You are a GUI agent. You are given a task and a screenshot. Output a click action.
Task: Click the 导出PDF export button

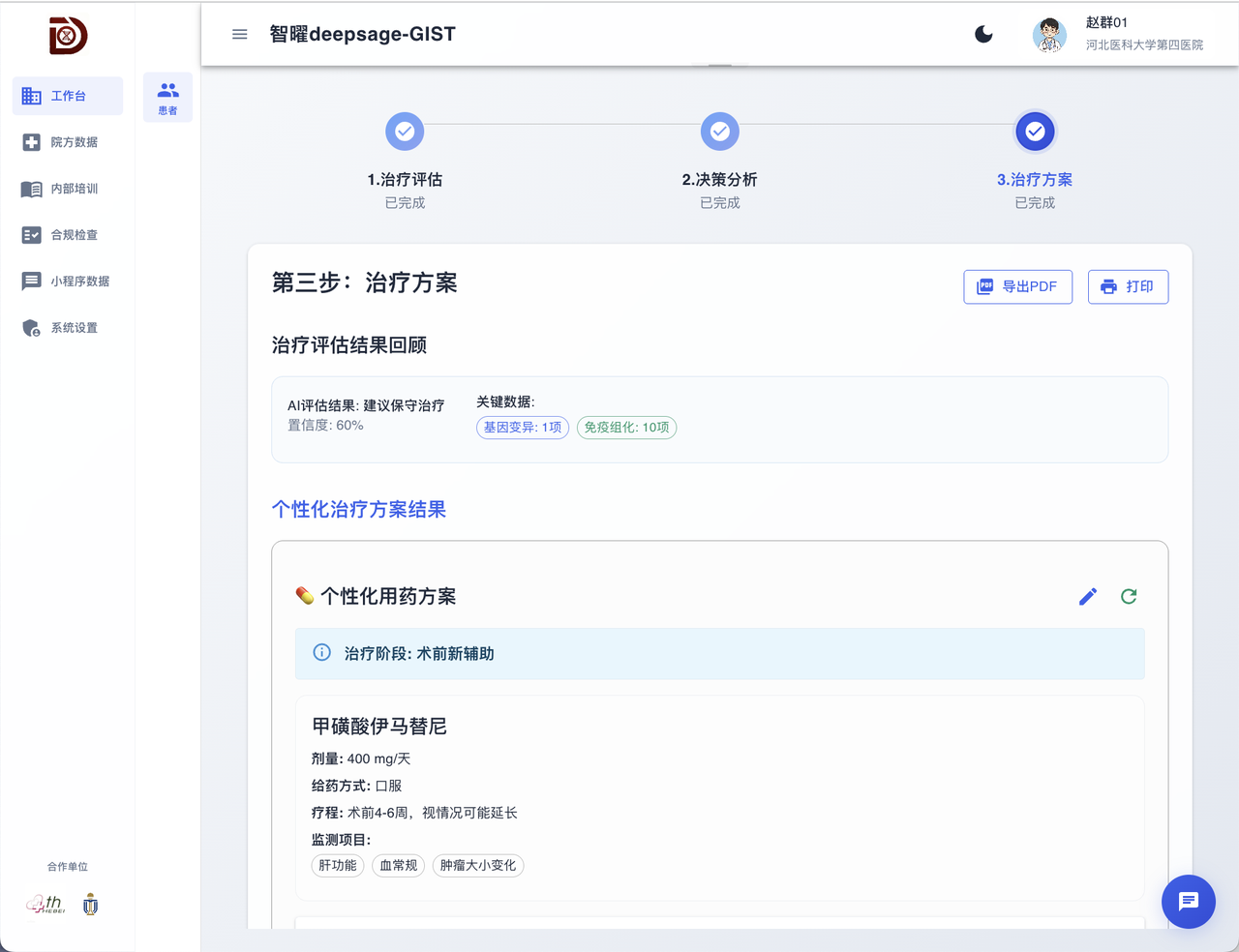pyautogui.click(x=1017, y=286)
